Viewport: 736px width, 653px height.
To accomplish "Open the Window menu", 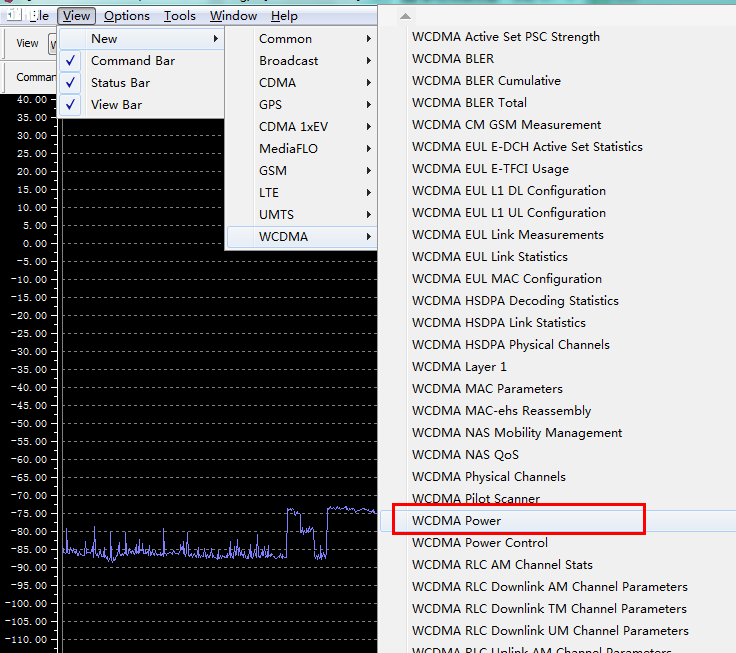I will (233, 16).
